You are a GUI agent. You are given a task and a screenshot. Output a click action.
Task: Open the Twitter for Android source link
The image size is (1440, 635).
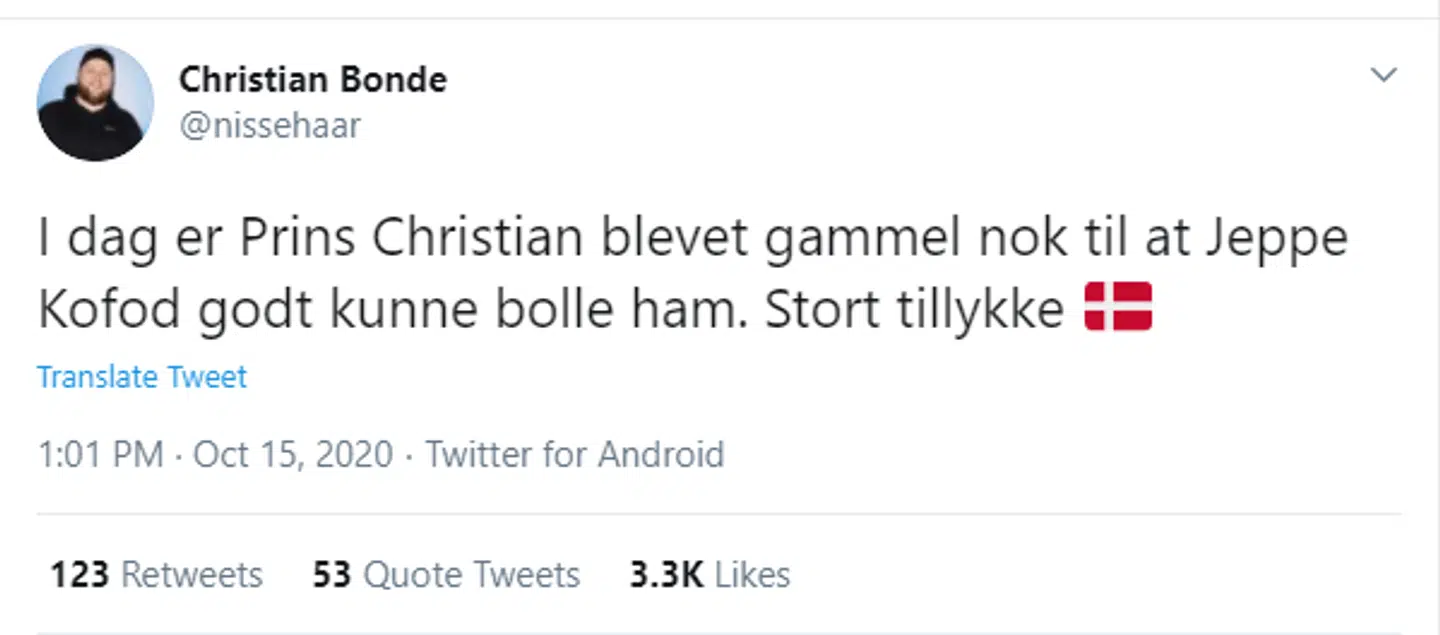tap(575, 454)
